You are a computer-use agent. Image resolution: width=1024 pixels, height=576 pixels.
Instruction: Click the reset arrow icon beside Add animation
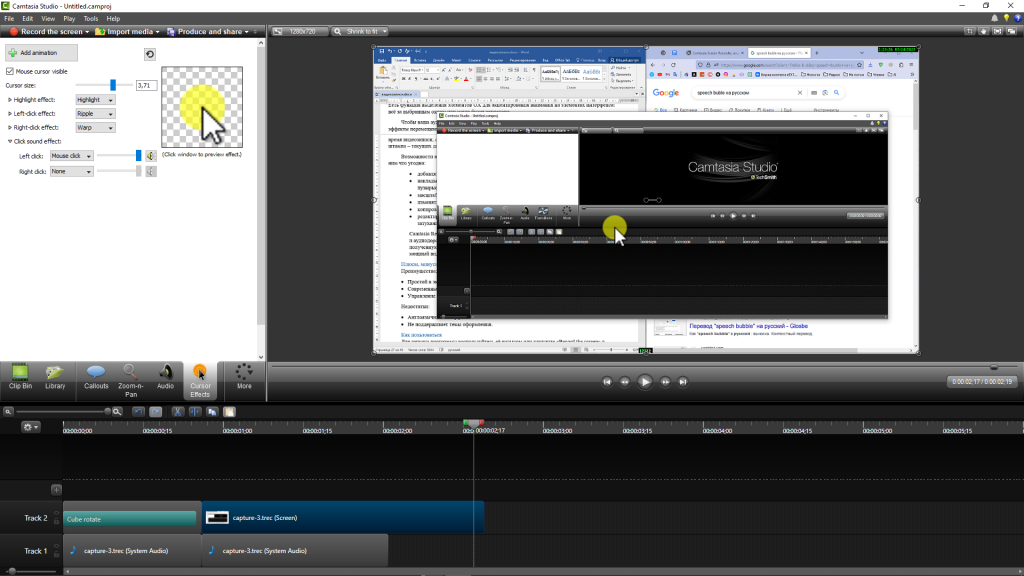point(150,54)
